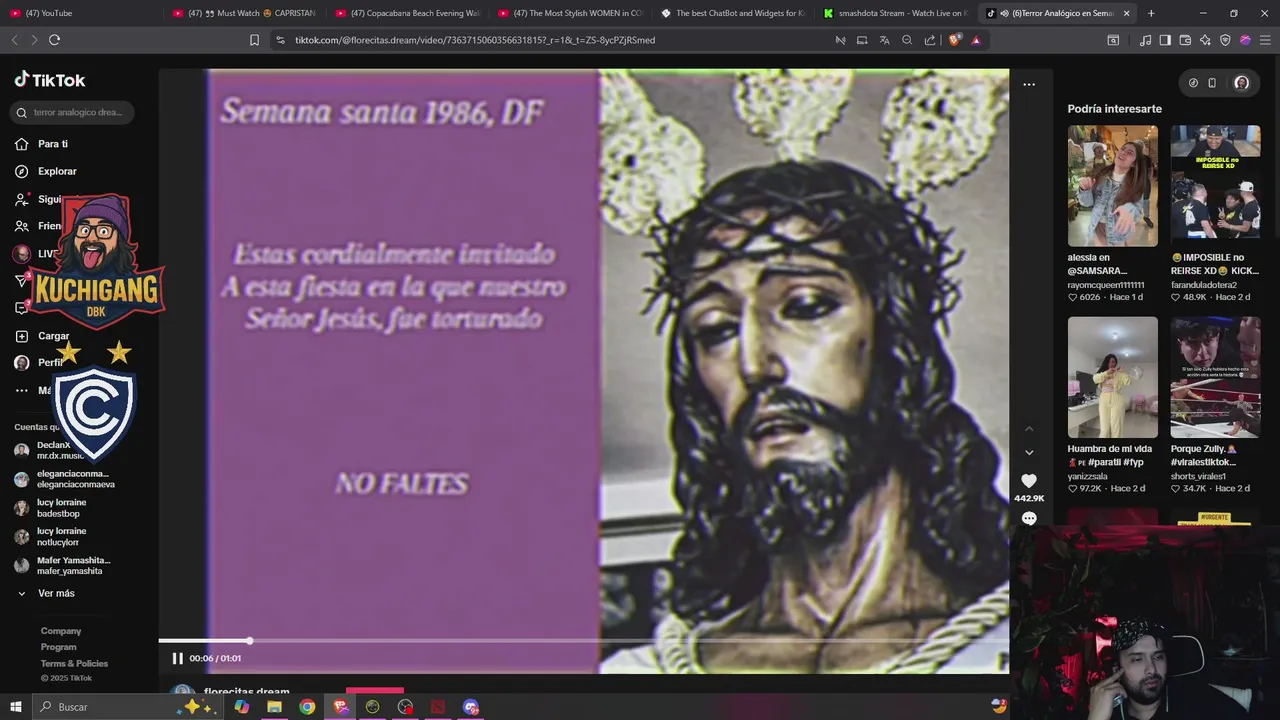Open Program footer link
The image size is (1280, 720).
(58, 647)
